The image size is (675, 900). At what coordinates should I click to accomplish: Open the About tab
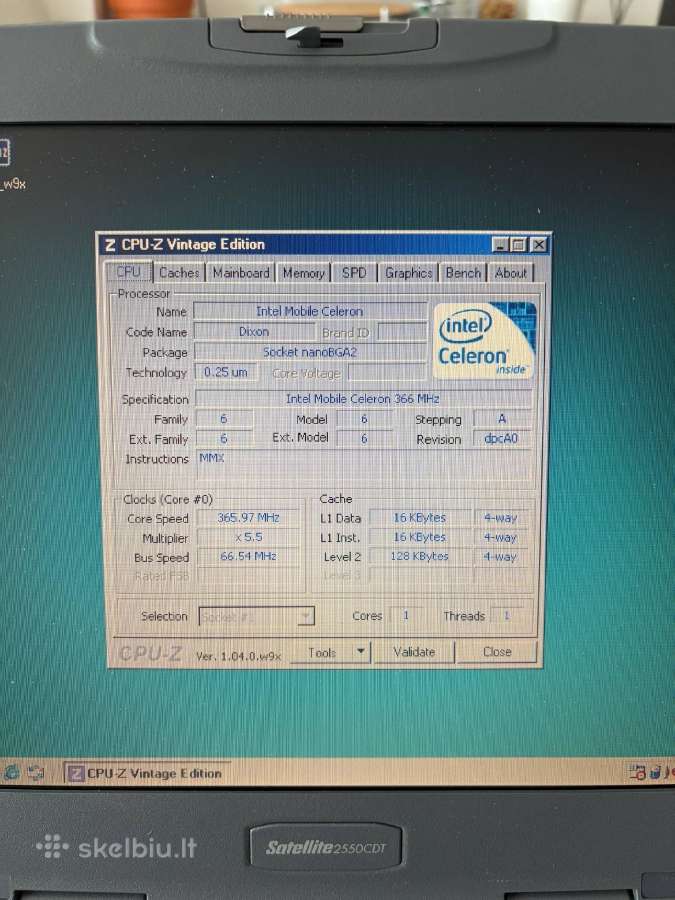511,273
